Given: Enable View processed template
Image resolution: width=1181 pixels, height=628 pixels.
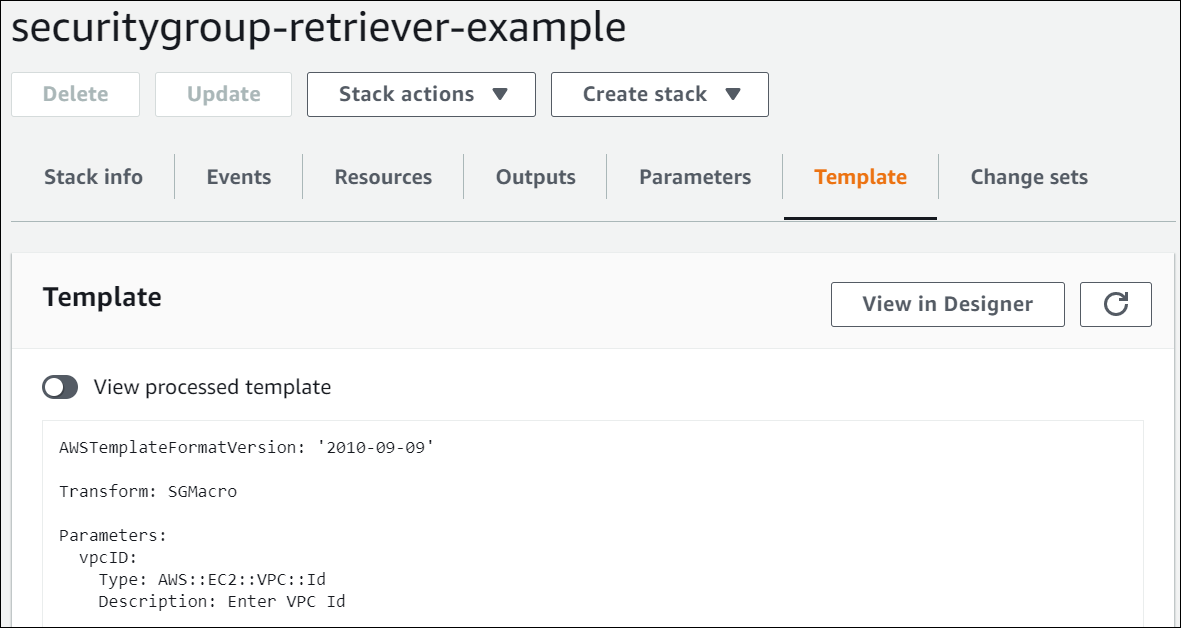Looking at the screenshot, I should point(60,386).
